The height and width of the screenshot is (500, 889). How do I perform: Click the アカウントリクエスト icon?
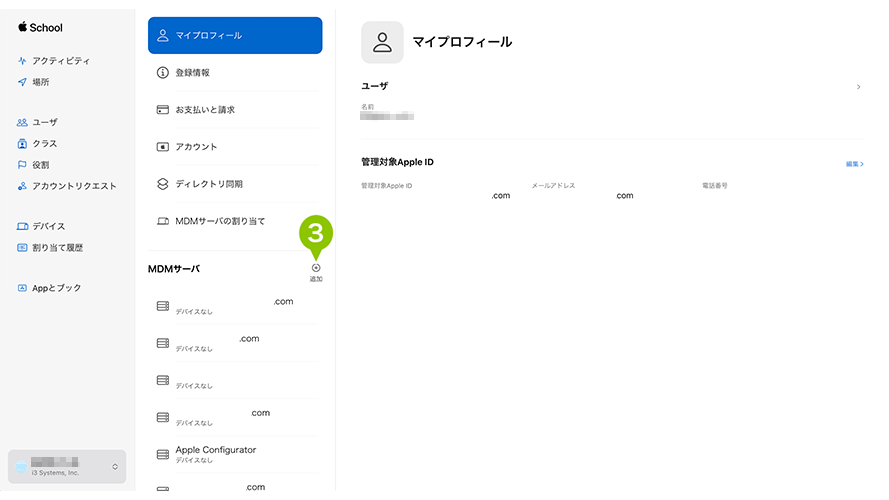[x=22, y=186]
